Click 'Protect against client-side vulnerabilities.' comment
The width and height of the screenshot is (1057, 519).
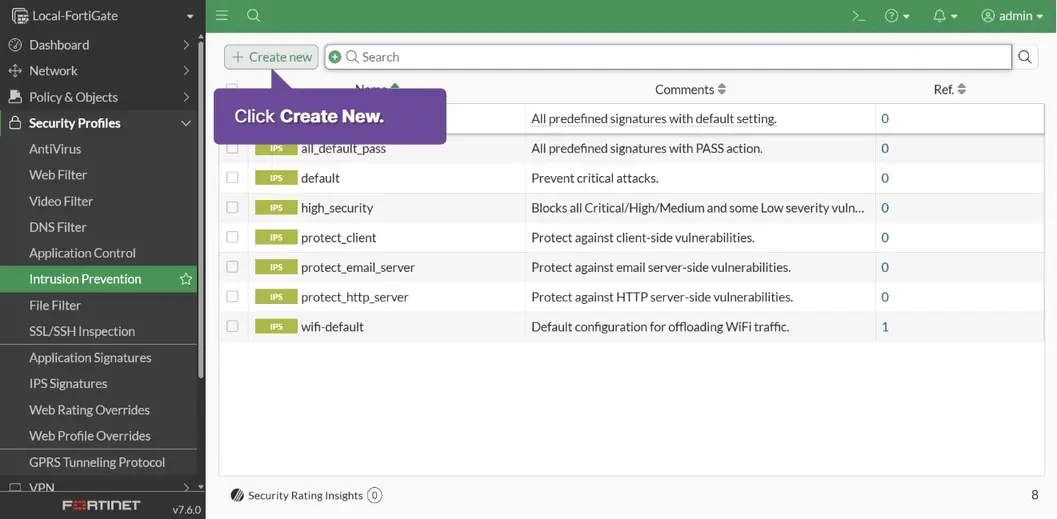coord(642,237)
